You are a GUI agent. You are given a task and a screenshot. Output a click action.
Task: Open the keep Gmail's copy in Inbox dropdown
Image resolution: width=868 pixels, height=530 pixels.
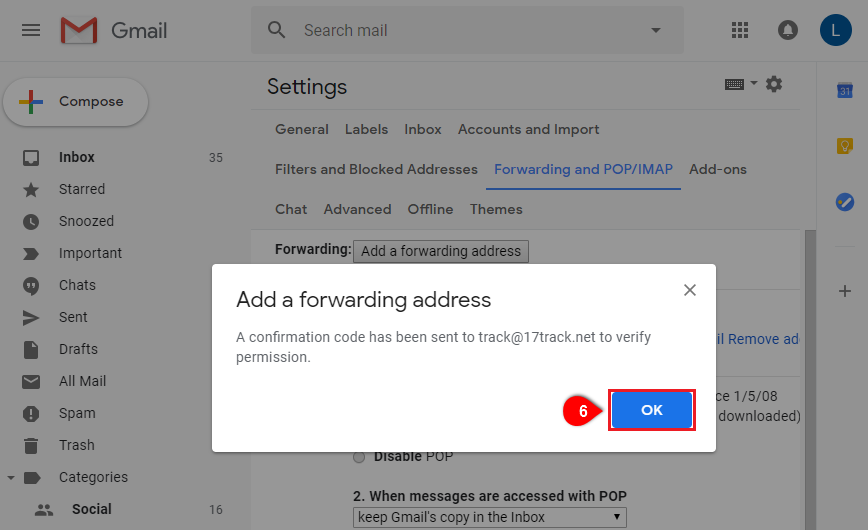(x=490, y=517)
